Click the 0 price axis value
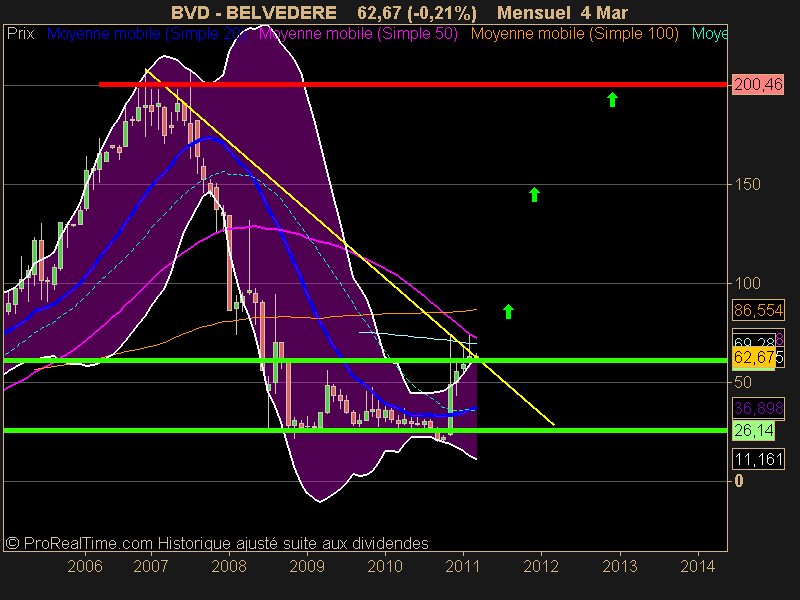This screenshot has height=600, width=800. (738, 481)
